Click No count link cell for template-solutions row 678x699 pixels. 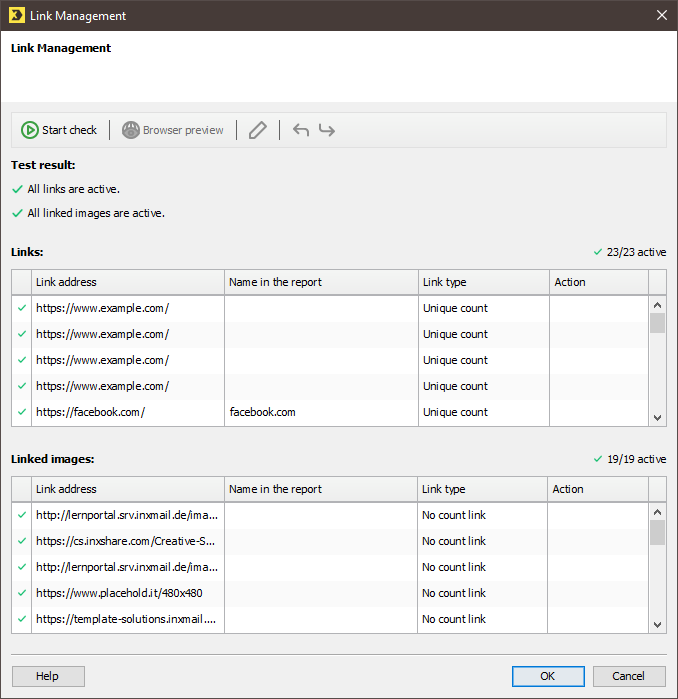point(482,619)
